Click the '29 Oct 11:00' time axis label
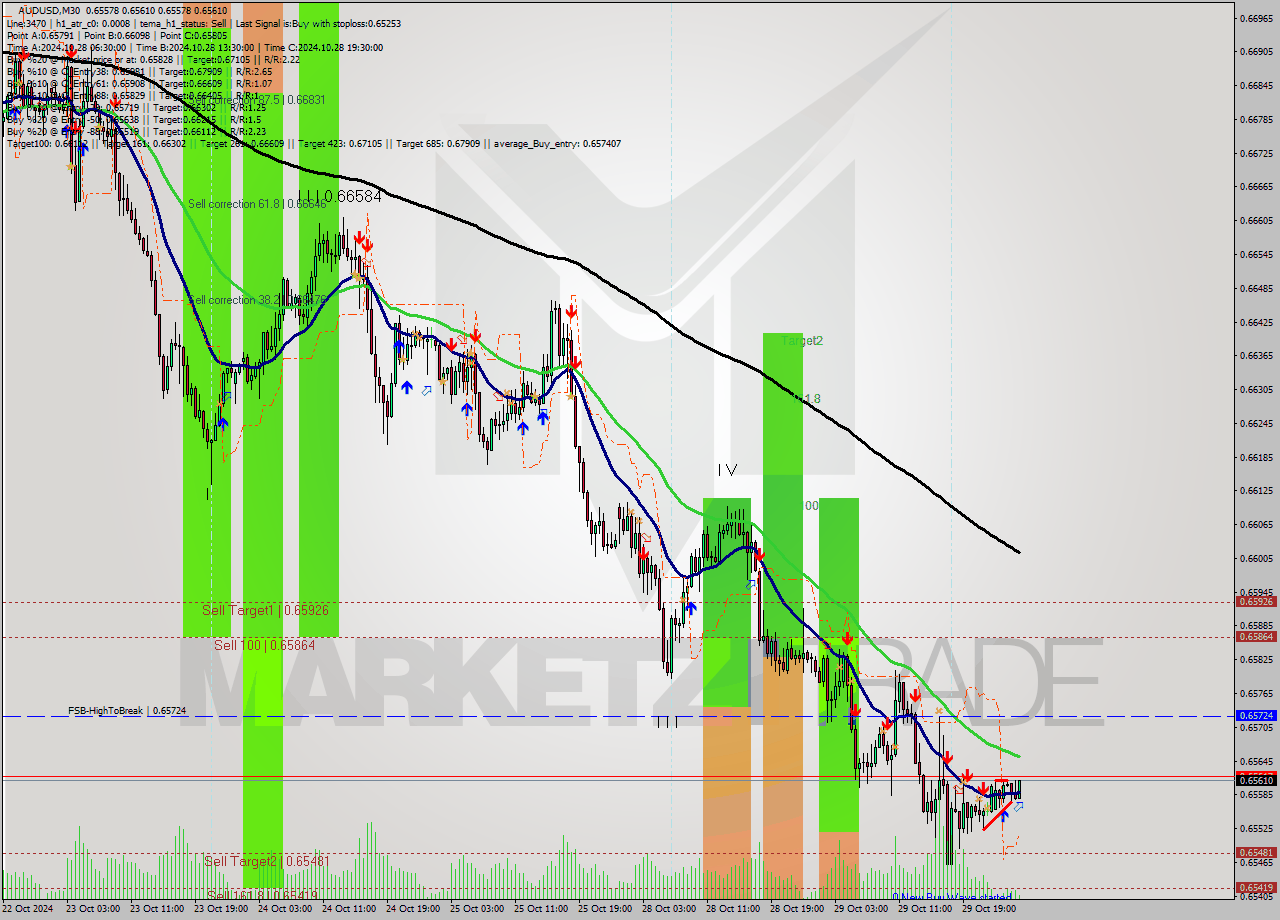Image resolution: width=1280 pixels, height=920 pixels. 925,909
